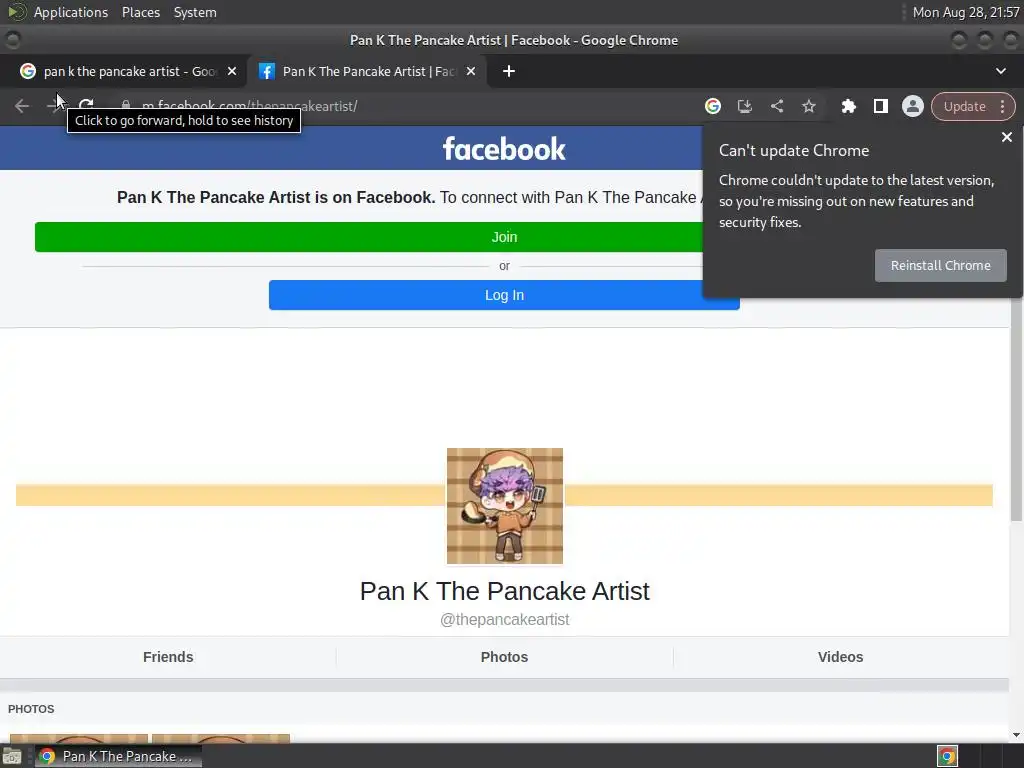Expand the tab search dropdown arrow
The image size is (1024, 768).
1000,71
